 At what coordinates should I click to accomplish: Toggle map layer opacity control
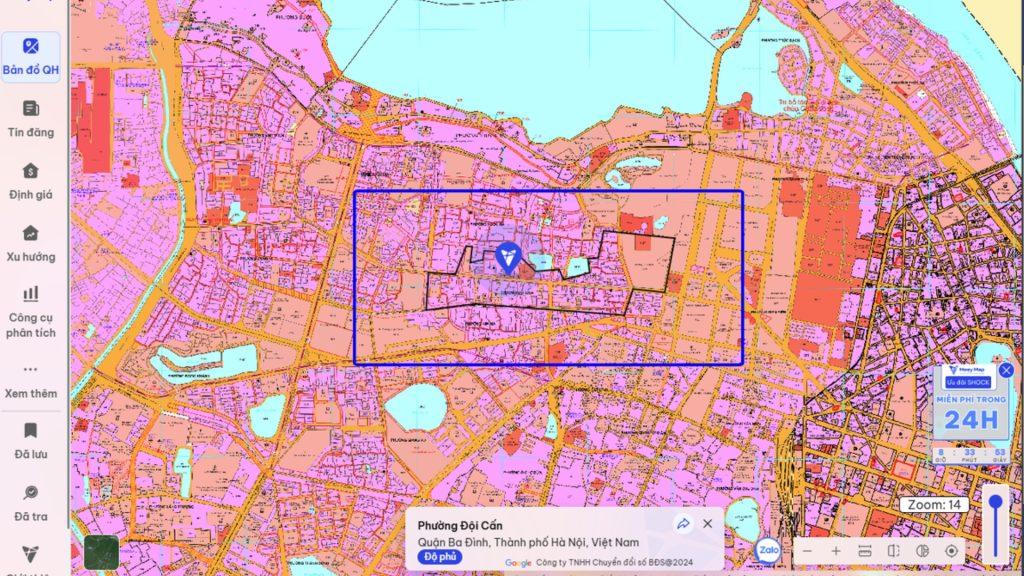coord(922,551)
